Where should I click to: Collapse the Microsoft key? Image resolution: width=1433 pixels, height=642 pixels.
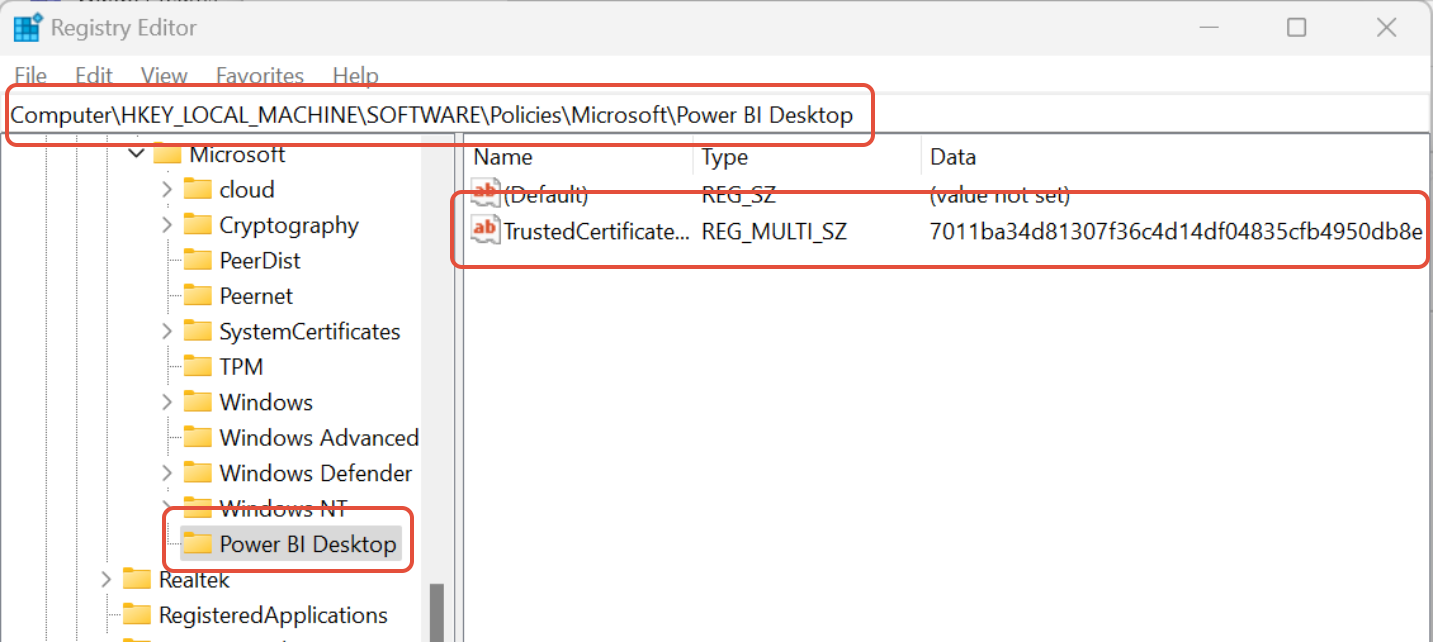tap(135, 155)
